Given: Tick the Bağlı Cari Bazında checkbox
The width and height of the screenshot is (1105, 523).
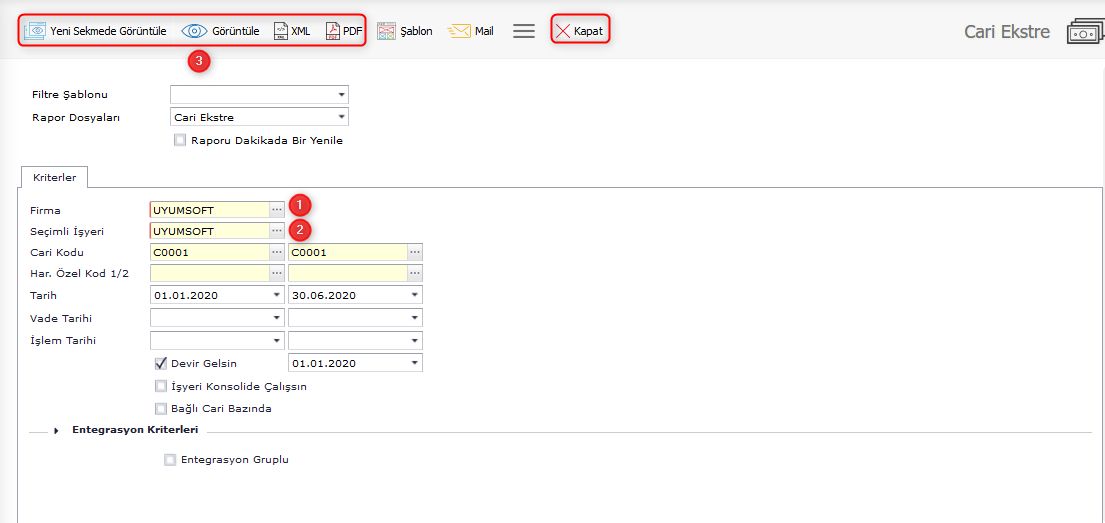Looking at the screenshot, I should [161, 408].
